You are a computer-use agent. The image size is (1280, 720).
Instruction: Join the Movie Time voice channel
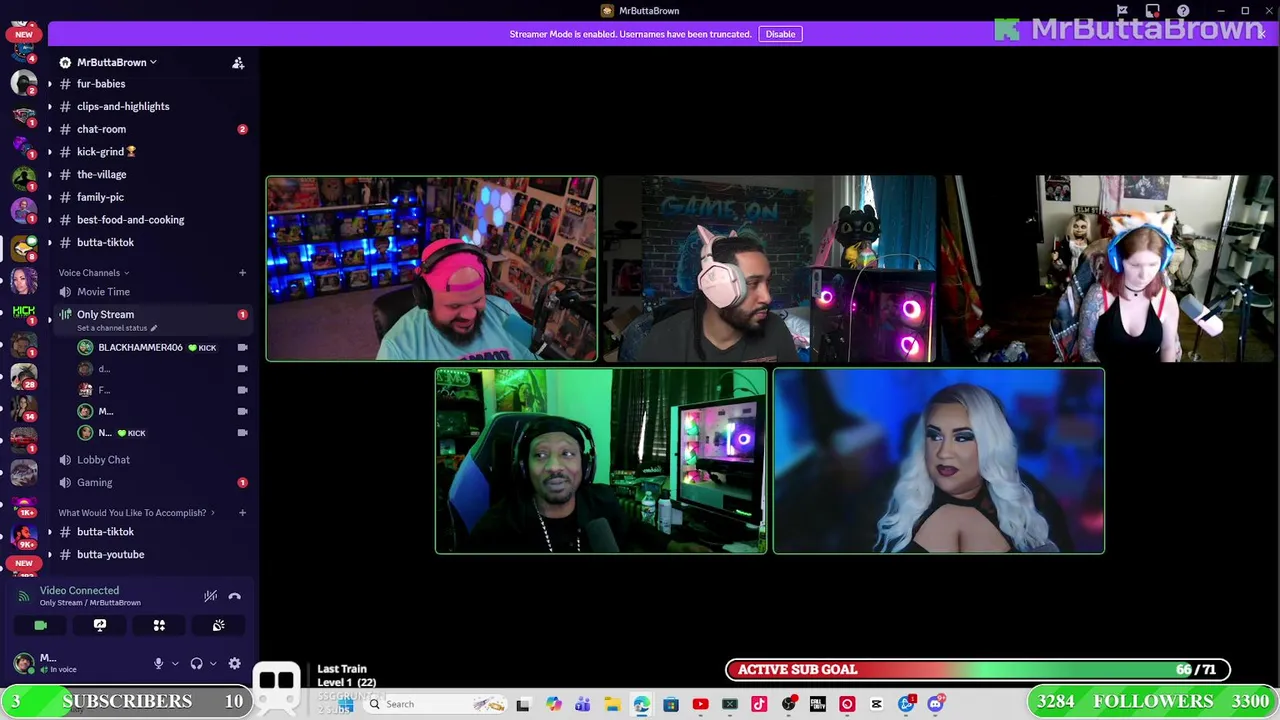pyautogui.click(x=103, y=292)
